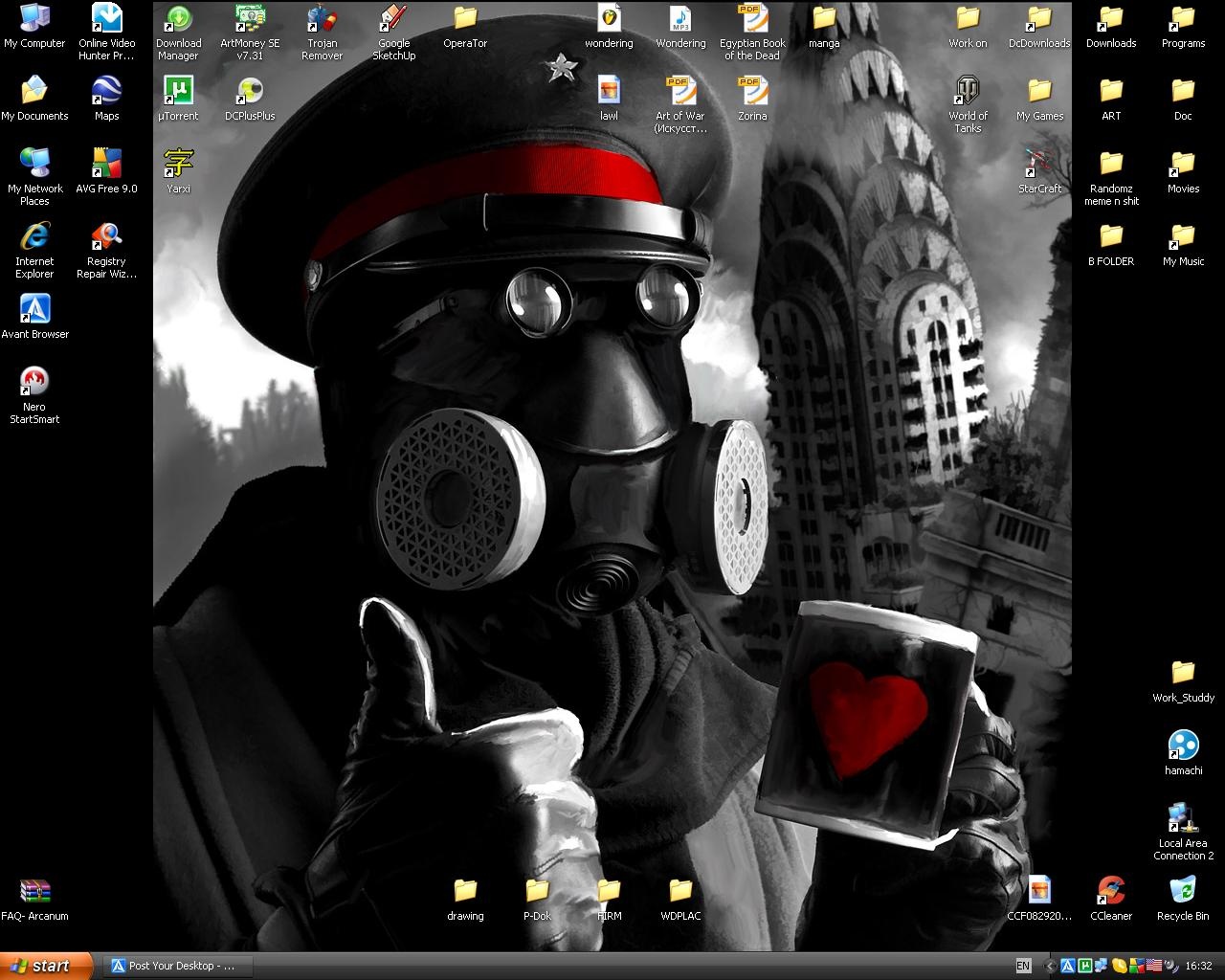Click µTorrent system tray icon
The height and width of the screenshot is (980, 1225).
[1085, 966]
